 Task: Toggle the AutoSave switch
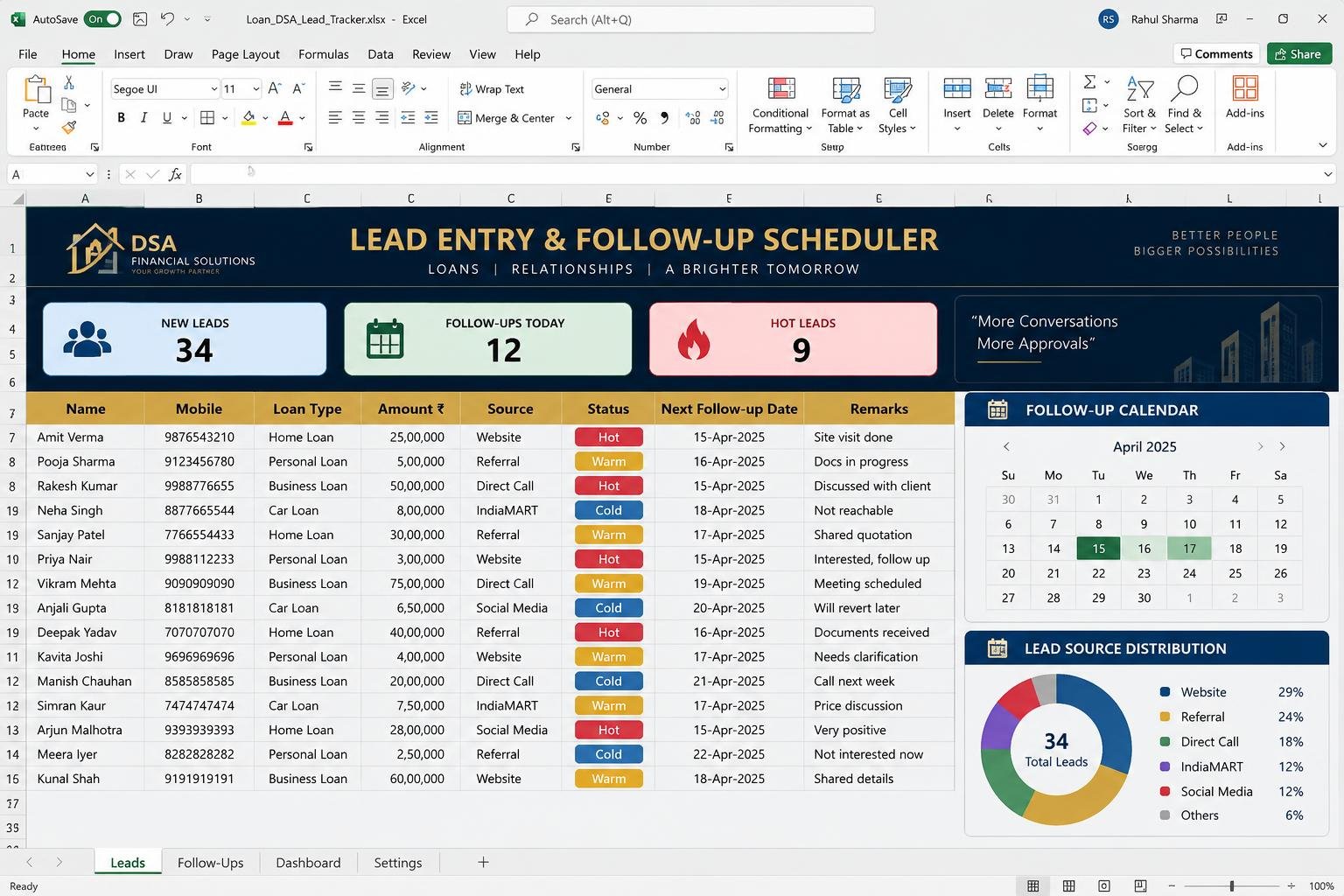[102, 19]
